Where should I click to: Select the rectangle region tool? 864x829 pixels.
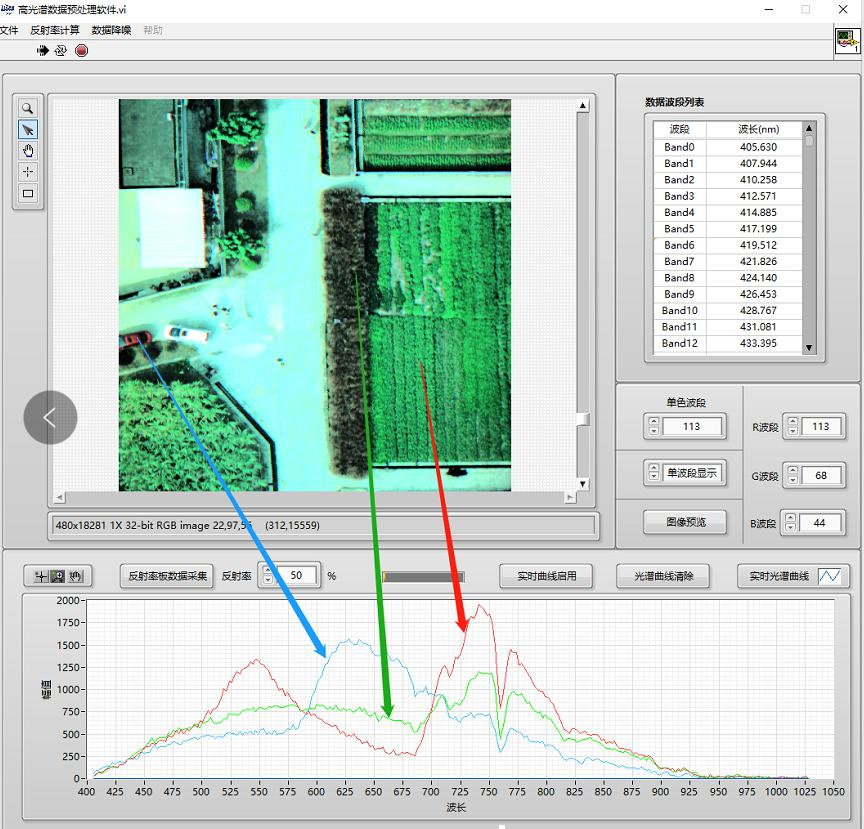[x=28, y=194]
